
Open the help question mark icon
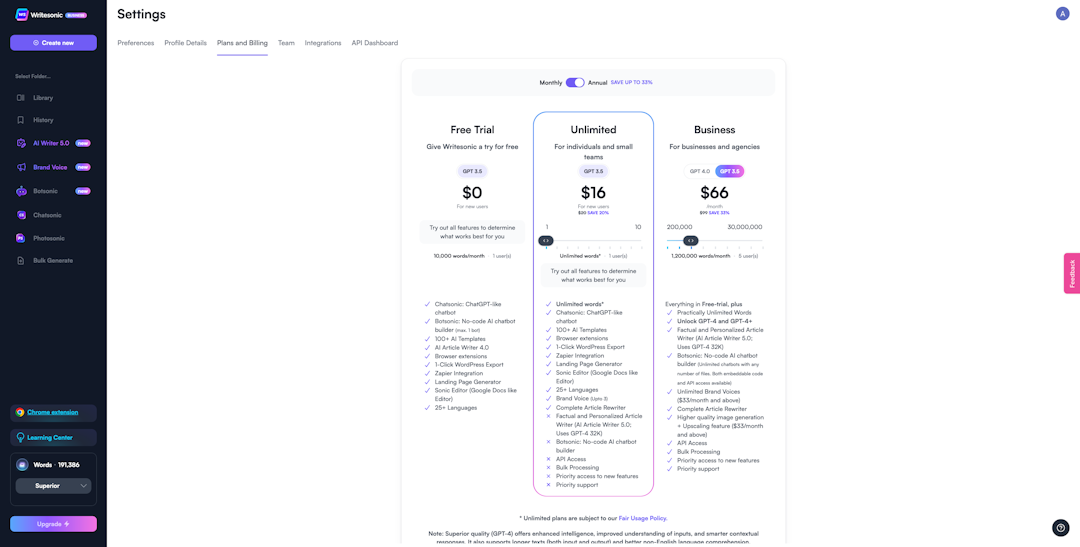[1061, 528]
